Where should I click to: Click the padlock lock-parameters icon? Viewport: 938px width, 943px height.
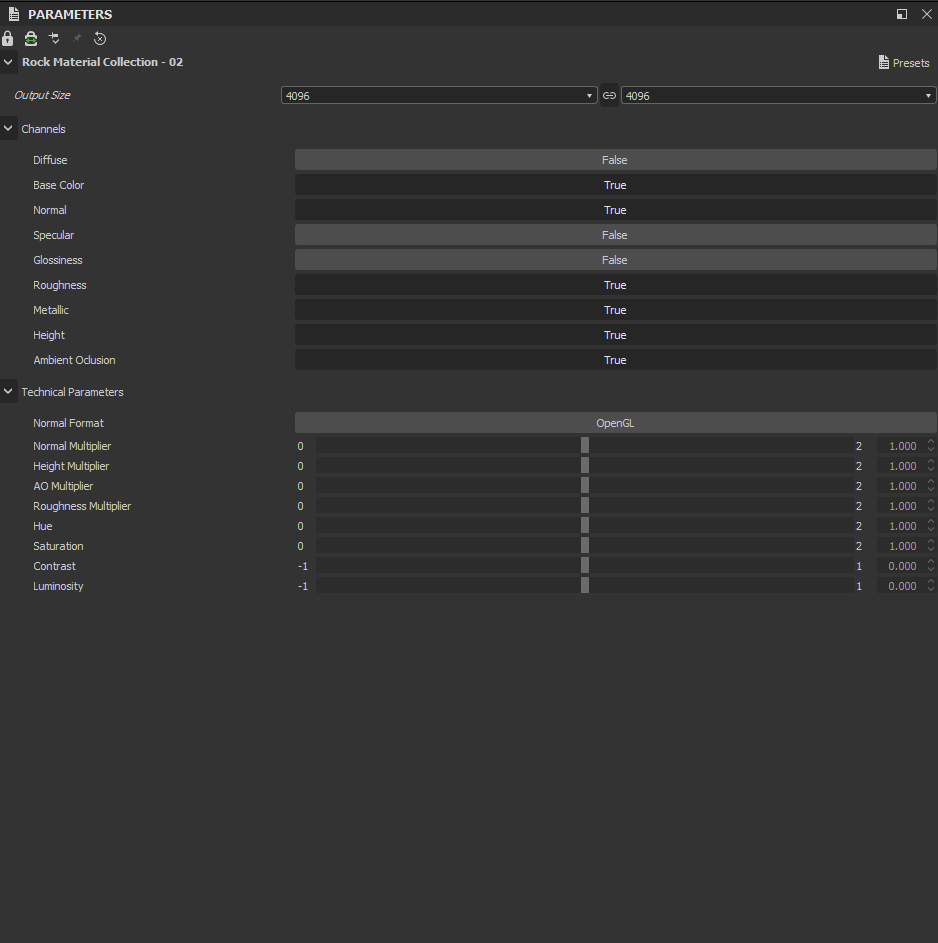7,38
